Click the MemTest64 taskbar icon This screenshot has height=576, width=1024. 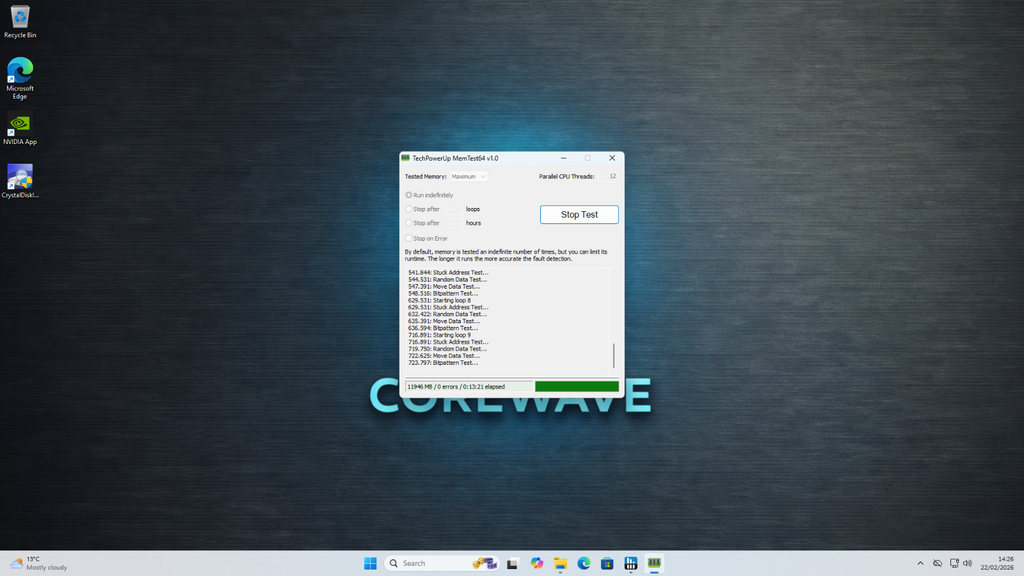click(655, 563)
